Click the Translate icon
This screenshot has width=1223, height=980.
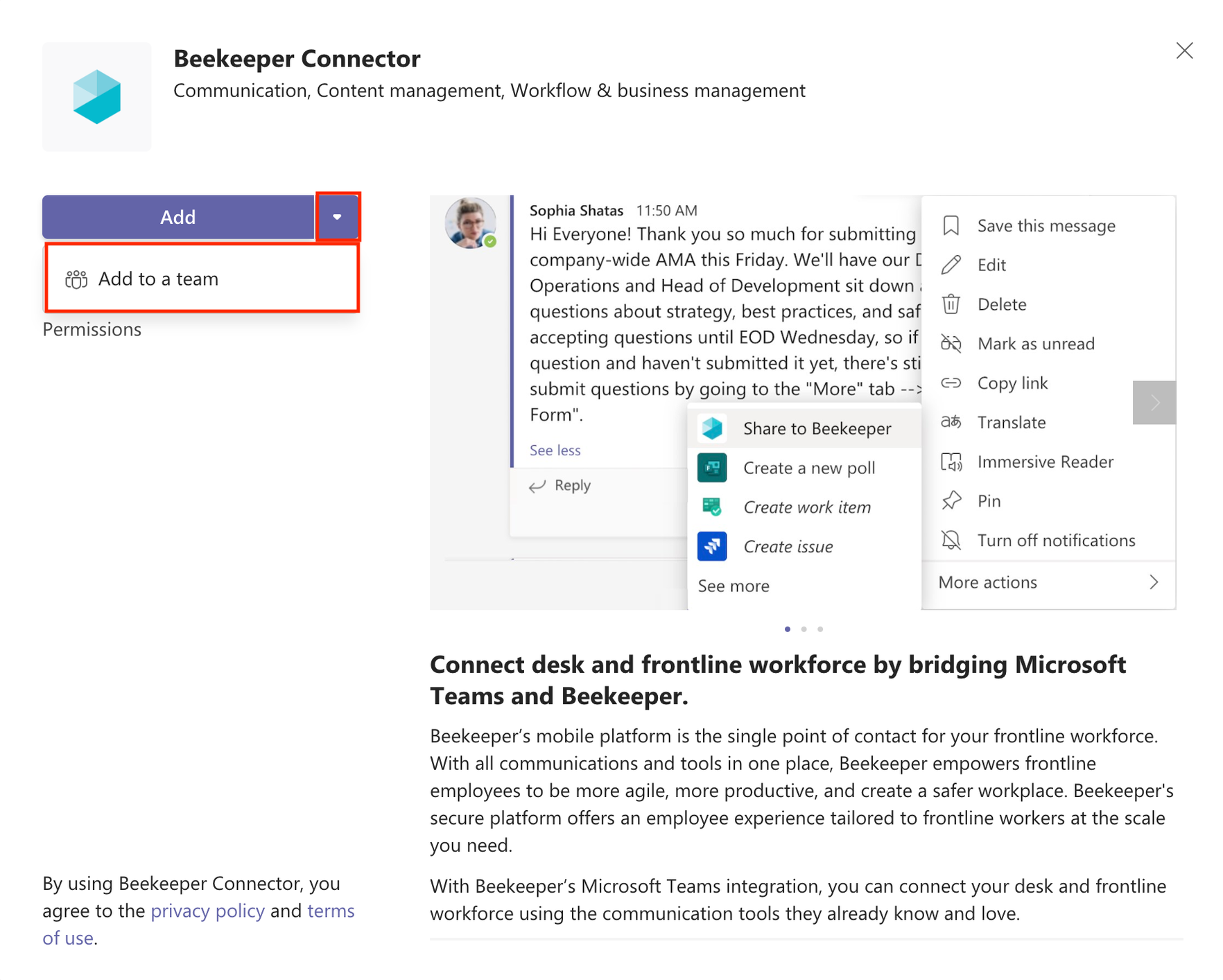coord(951,422)
